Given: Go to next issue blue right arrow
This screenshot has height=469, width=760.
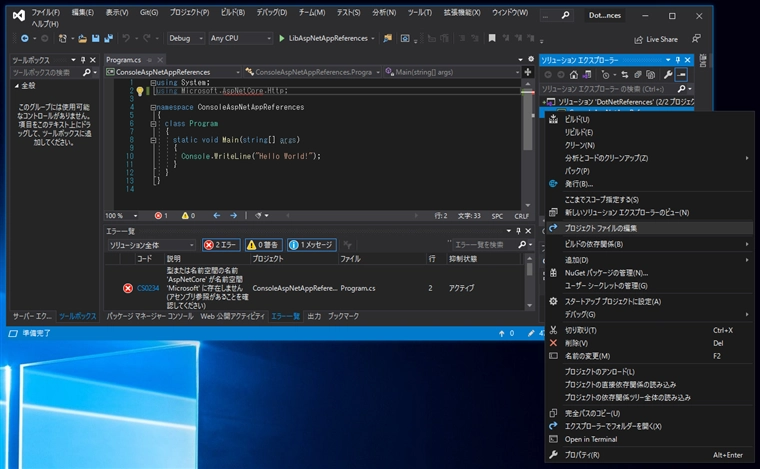Looking at the screenshot, I should click(x=234, y=216).
